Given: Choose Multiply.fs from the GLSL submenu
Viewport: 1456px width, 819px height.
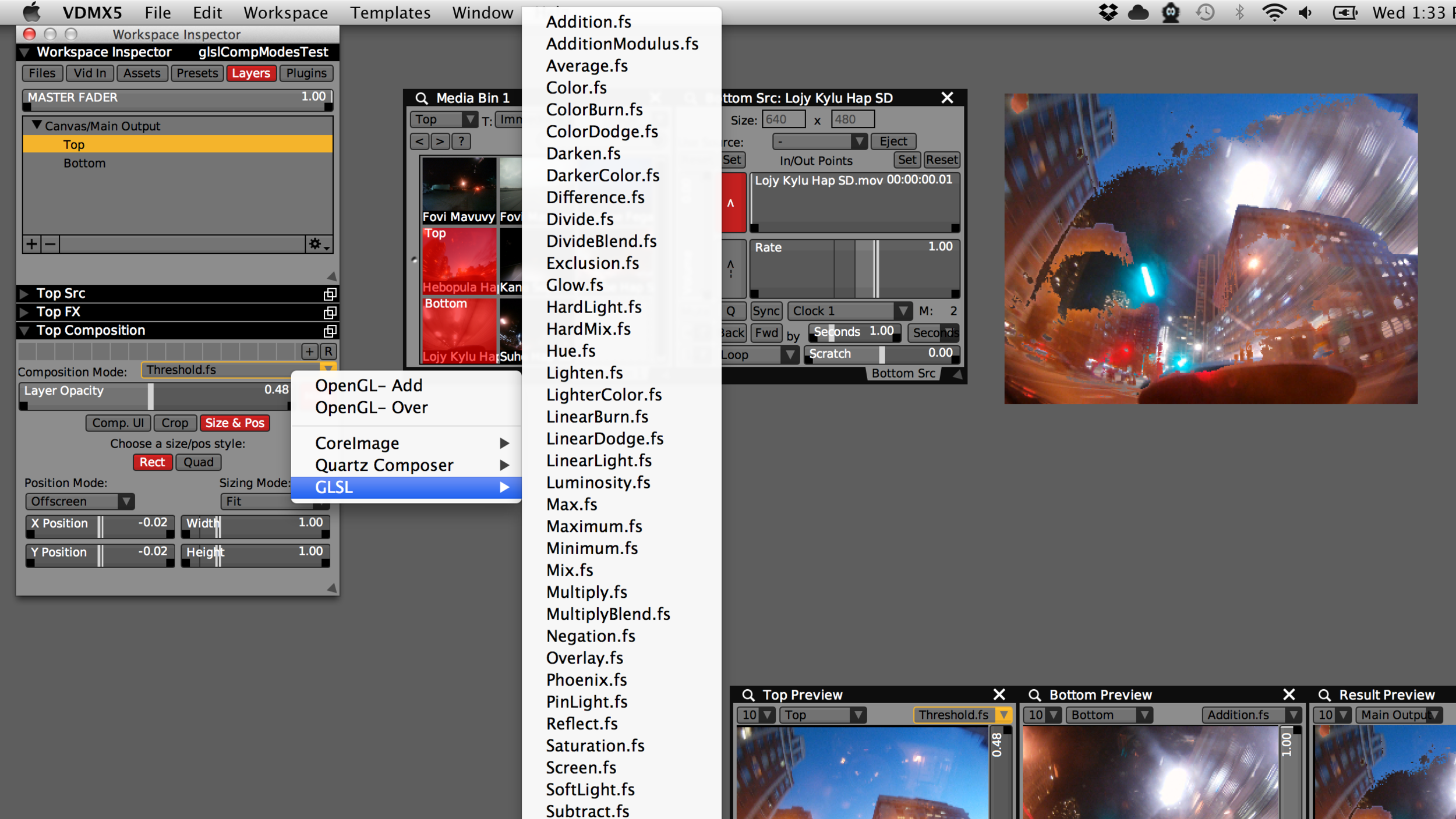Looking at the screenshot, I should click(x=586, y=592).
